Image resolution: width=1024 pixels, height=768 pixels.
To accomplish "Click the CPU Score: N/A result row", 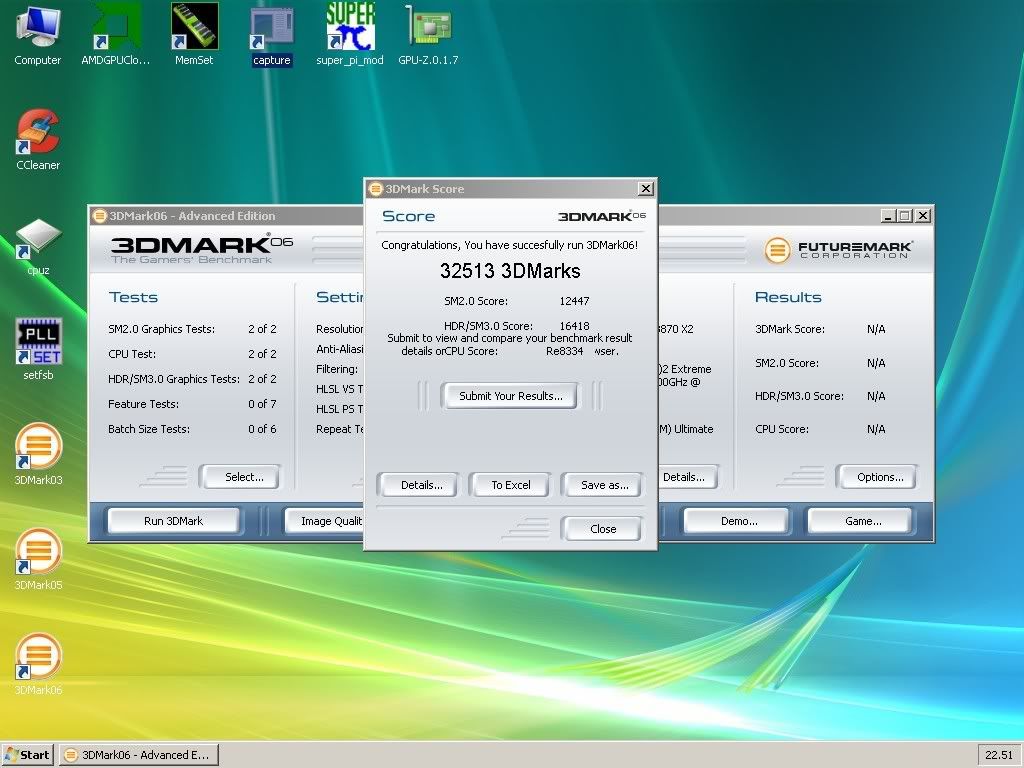I will pyautogui.click(x=820, y=429).
